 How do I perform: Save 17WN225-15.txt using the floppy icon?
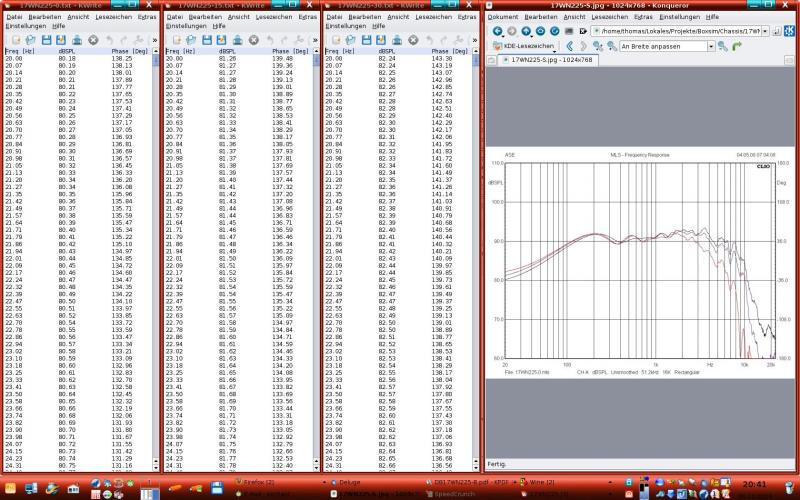pos(207,40)
